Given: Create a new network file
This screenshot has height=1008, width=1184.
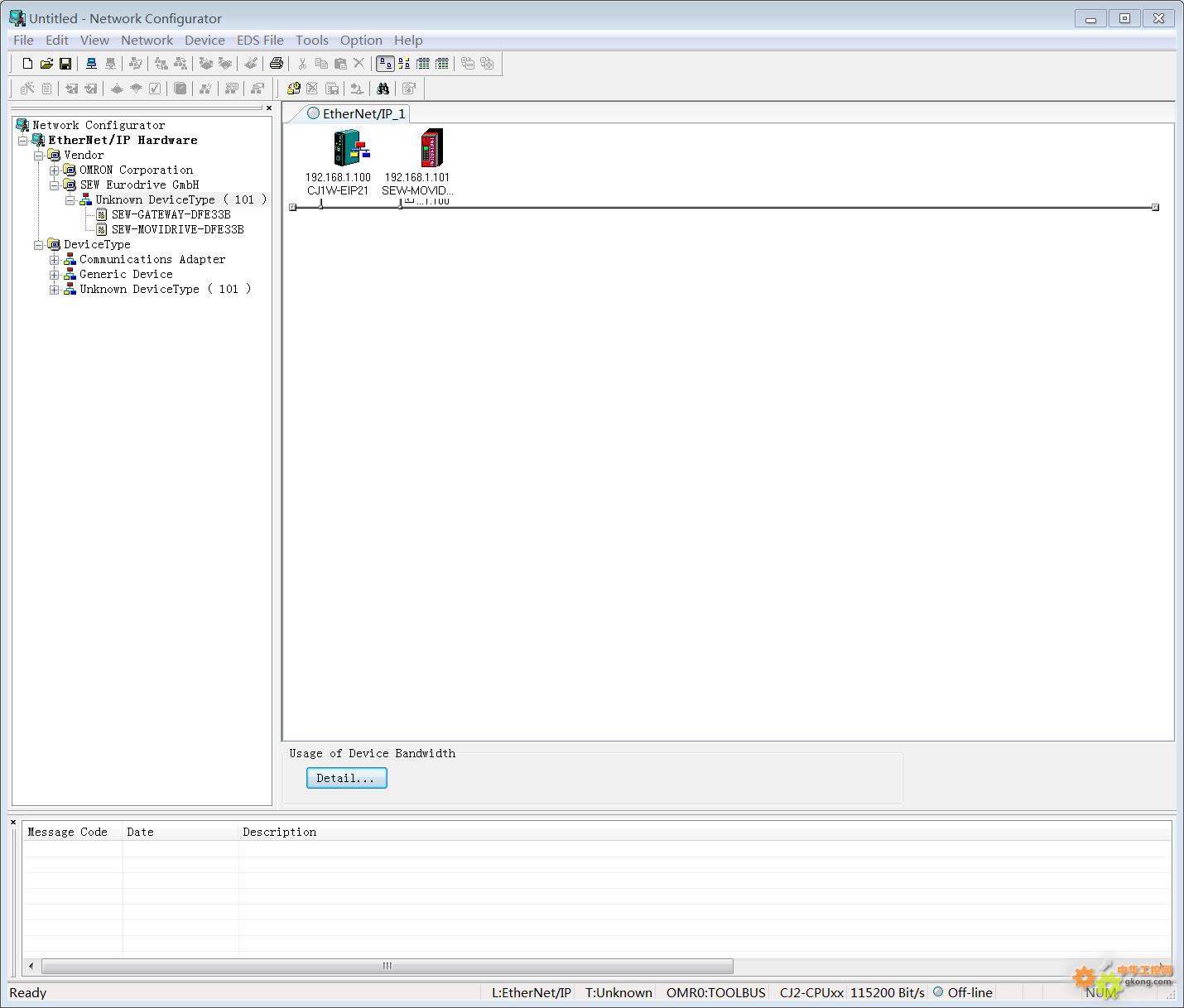Looking at the screenshot, I should 27,64.
